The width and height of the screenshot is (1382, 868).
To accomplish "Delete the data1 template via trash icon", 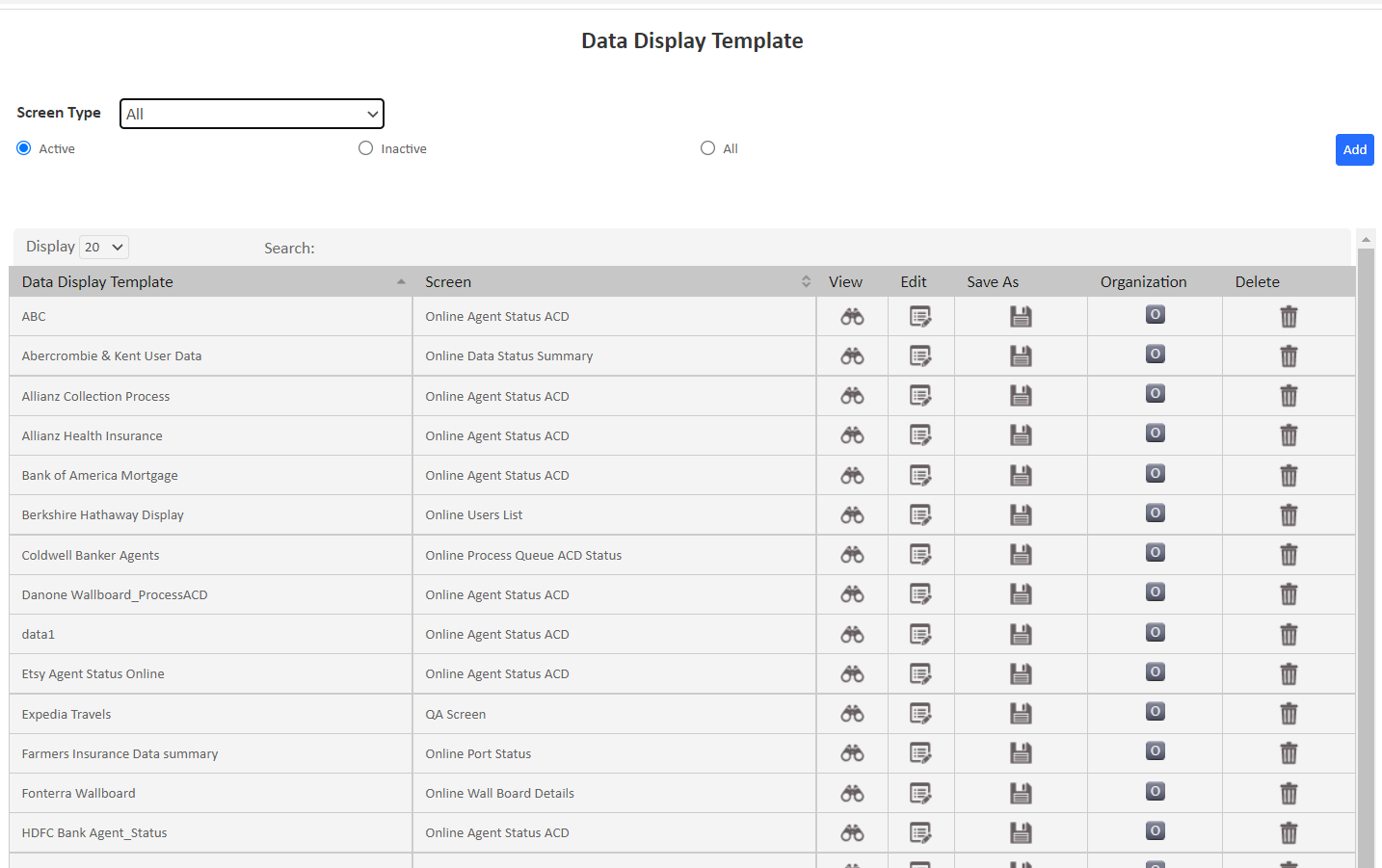I will pos(1289,634).
